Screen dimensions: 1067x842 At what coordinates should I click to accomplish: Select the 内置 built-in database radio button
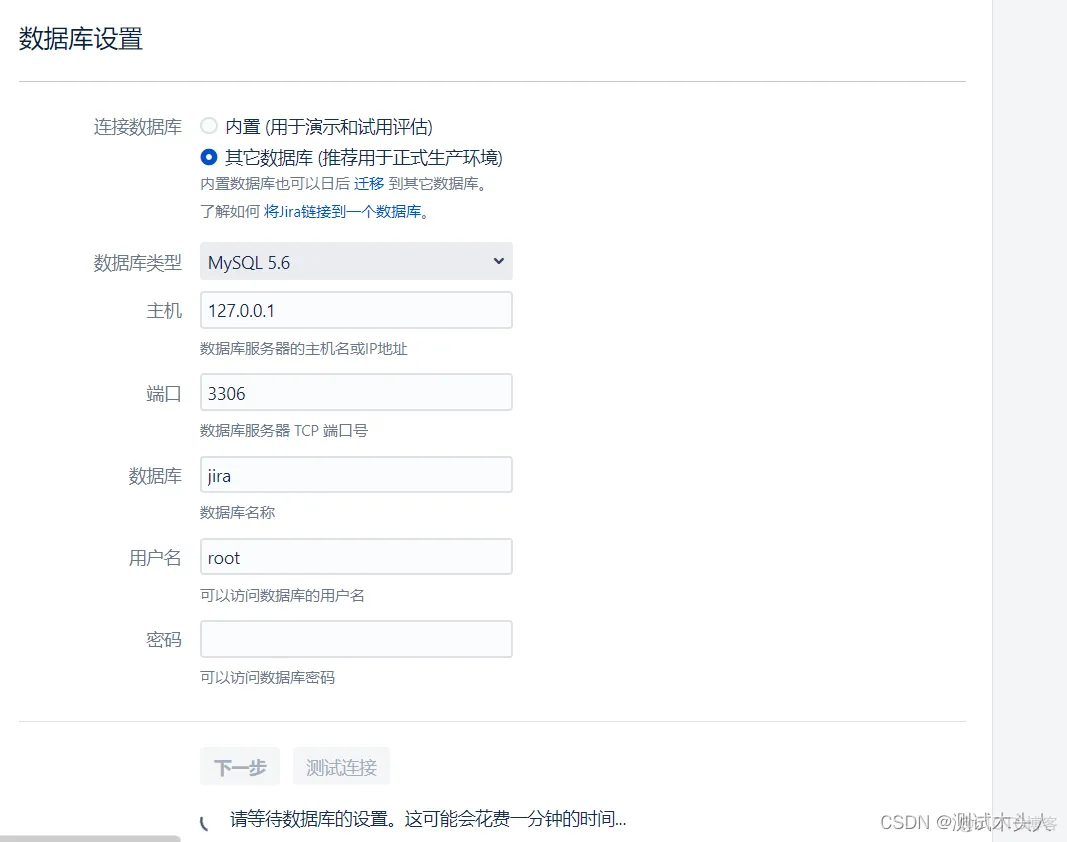(209, 126)
